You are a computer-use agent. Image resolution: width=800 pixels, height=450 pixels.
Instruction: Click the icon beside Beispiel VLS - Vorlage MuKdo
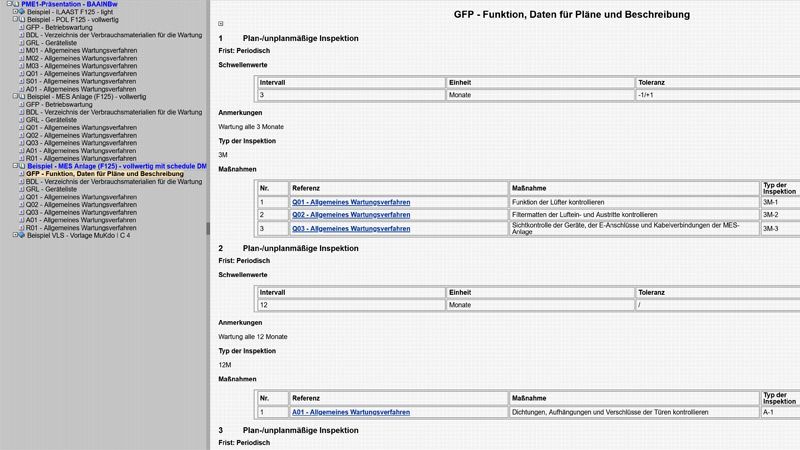point(22,235)
